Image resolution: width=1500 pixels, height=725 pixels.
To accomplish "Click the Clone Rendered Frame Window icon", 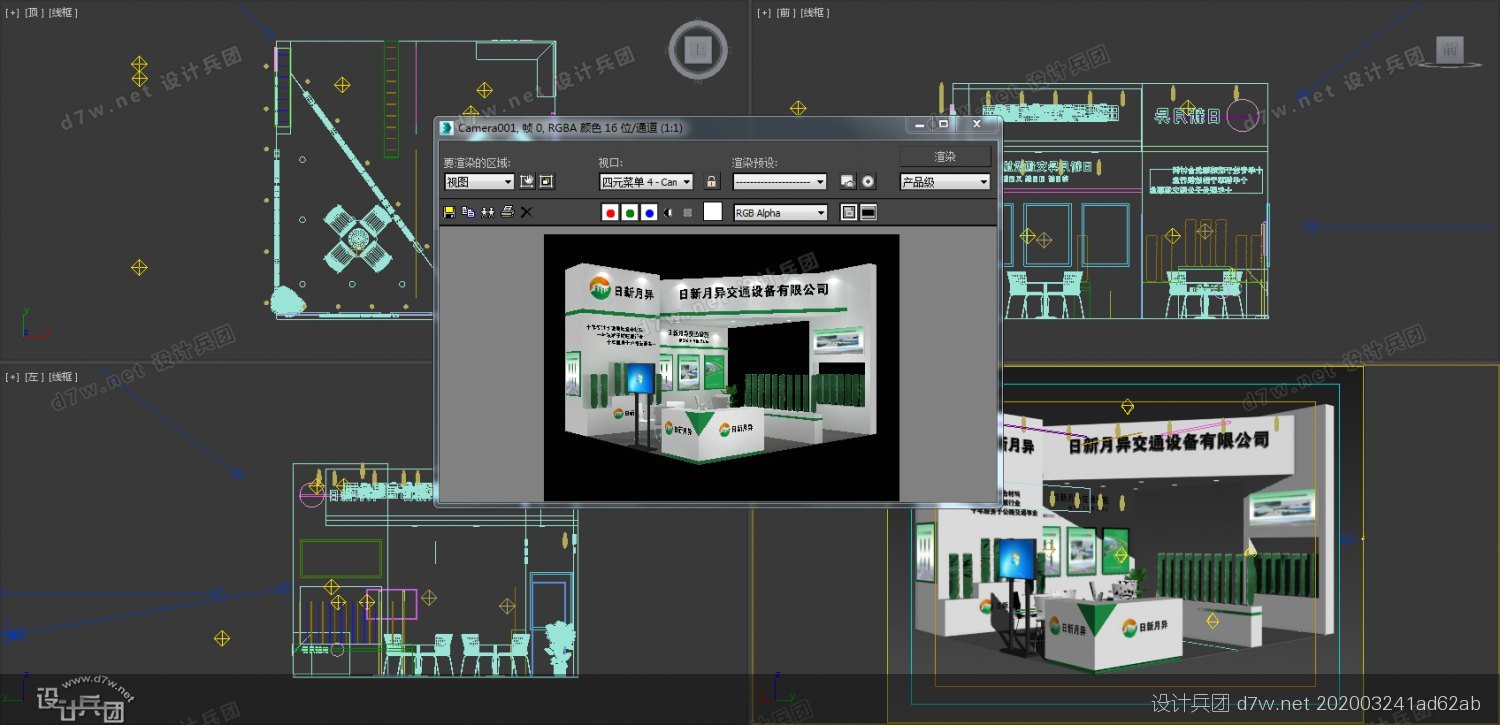I will (x=487, y=212).
